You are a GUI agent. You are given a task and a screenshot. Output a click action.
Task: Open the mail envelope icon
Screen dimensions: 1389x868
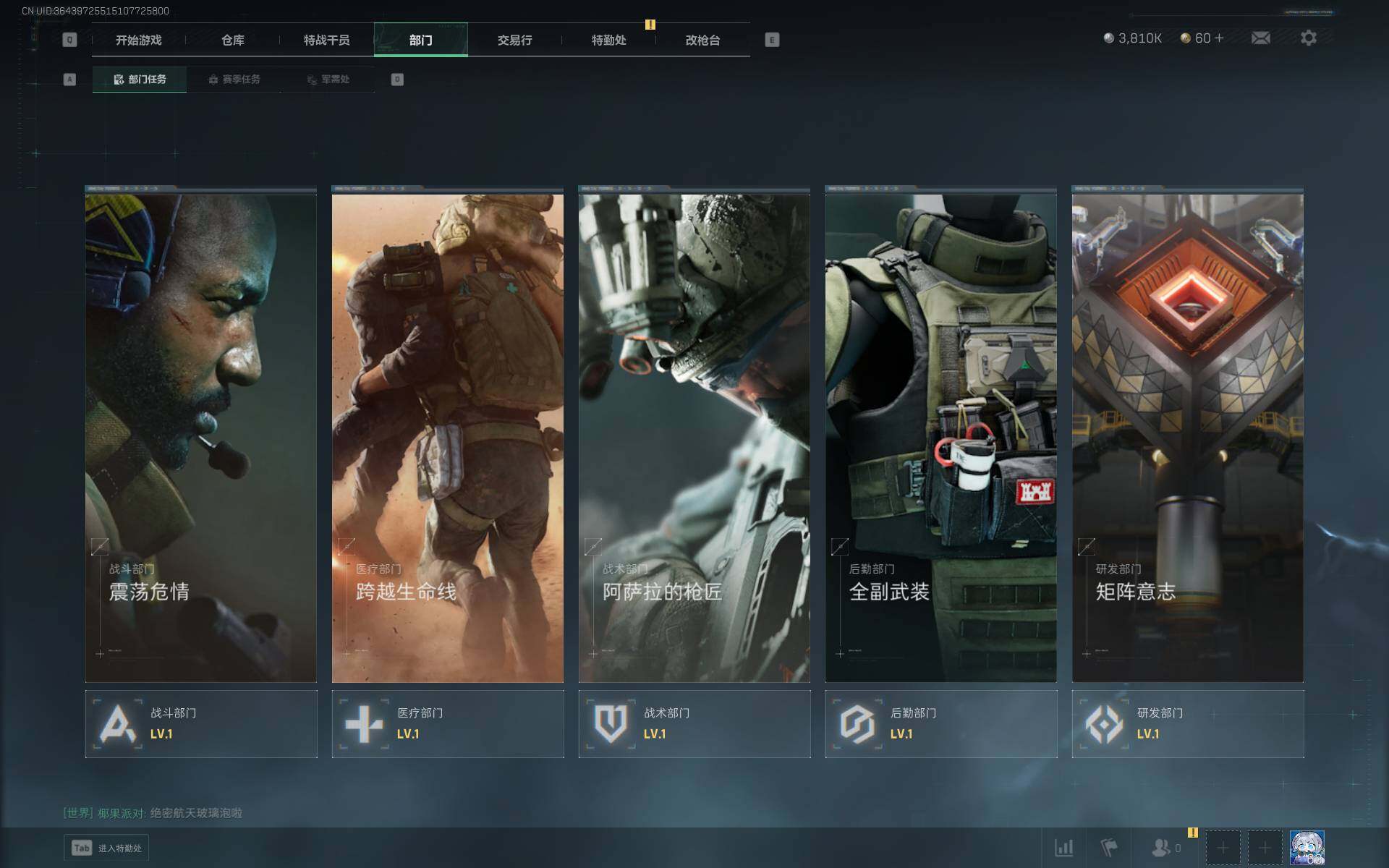[x=1260, y=38]
